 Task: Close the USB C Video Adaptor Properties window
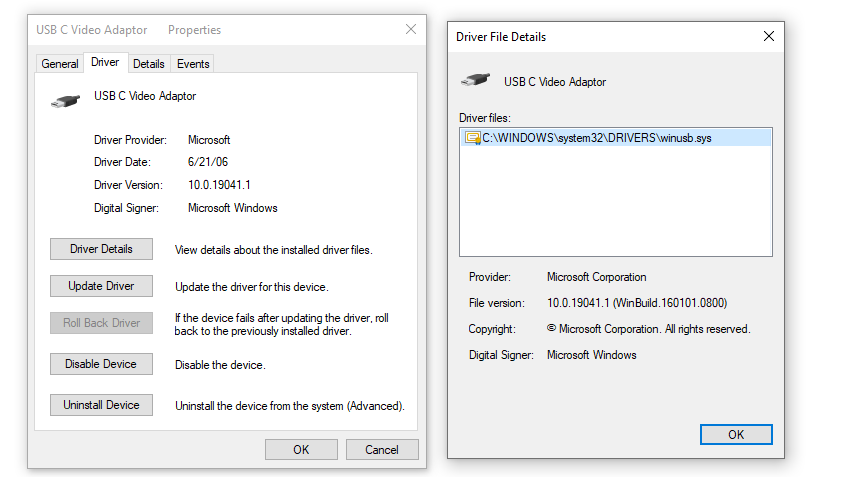411,30
